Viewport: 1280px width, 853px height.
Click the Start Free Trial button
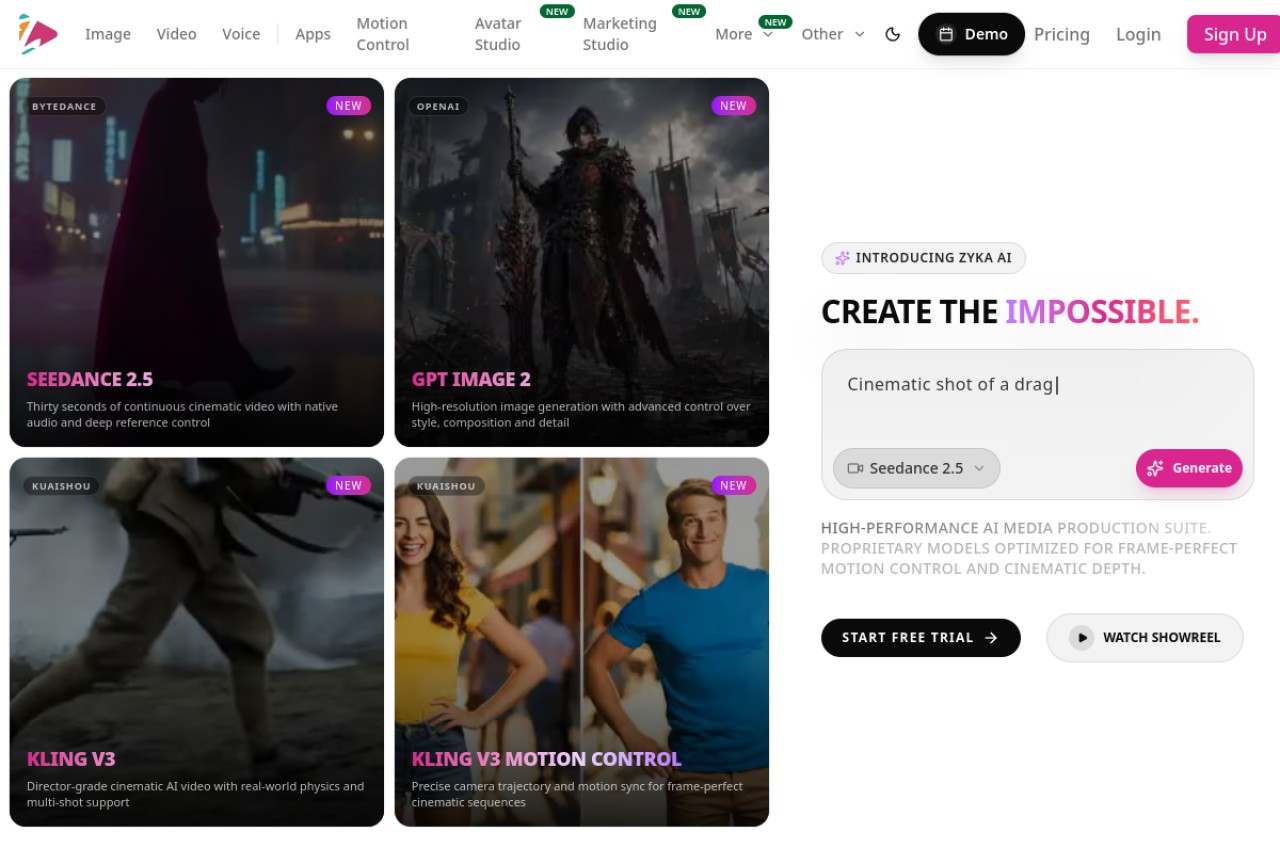point(920,637)
